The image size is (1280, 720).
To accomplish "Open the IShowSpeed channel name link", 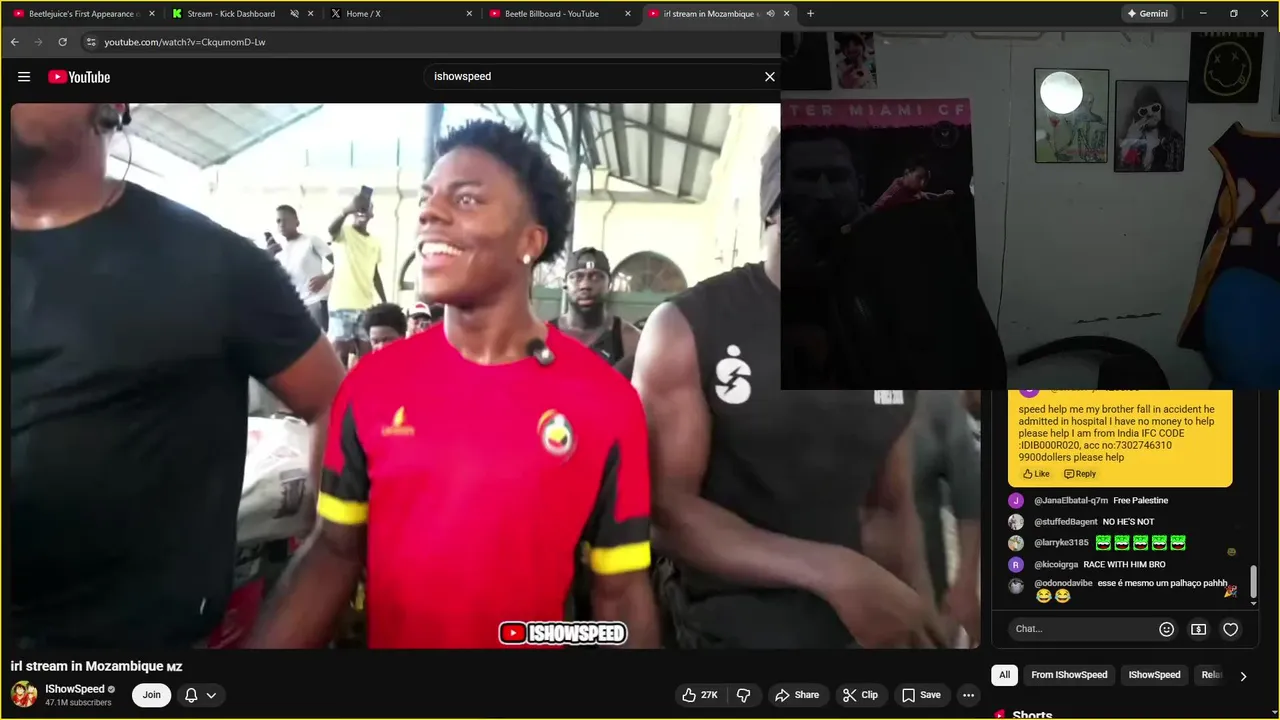I will pyautogui.click(x=75, y=689).
